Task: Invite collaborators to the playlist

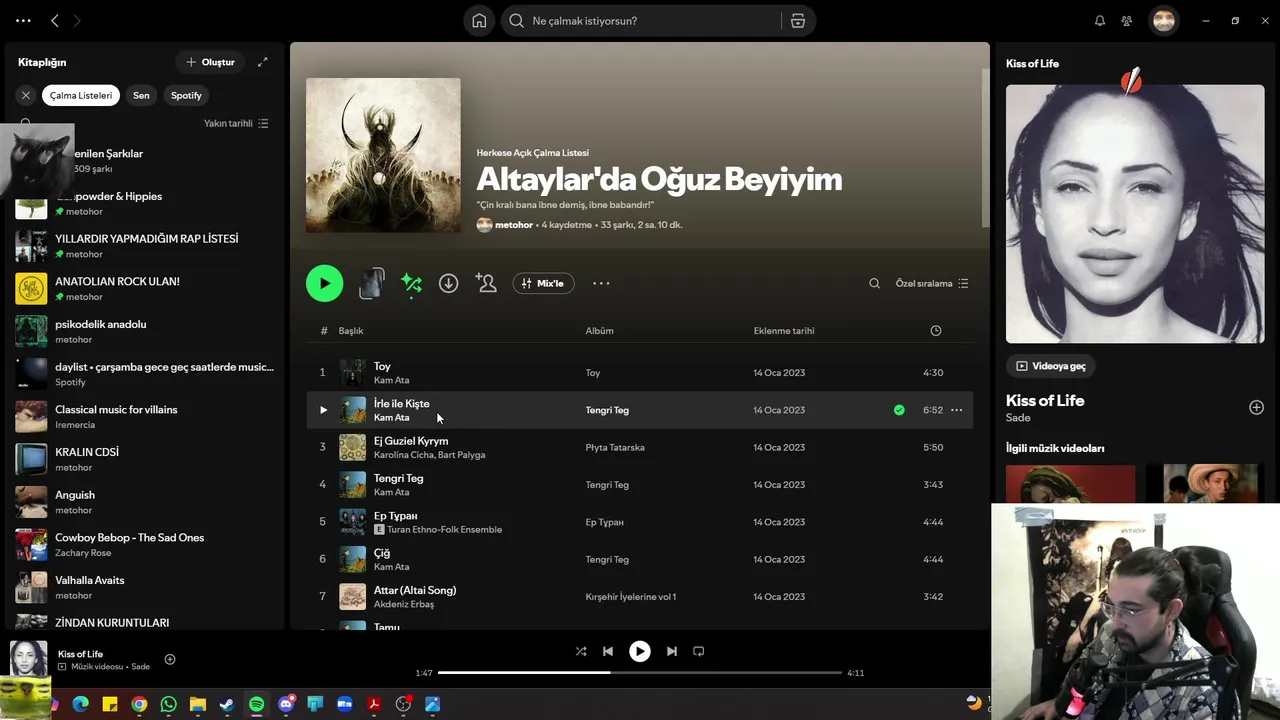Action: coord(486,283)
